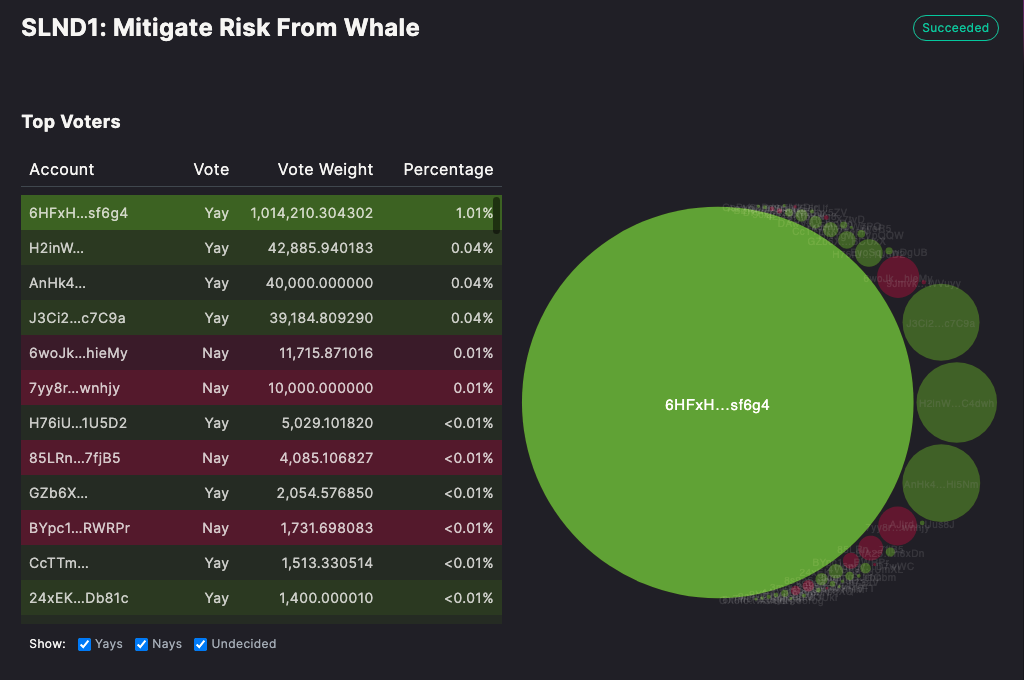Click the large 6HFxH...sf6g4 voter bubble
This screenshot has height=680, width=1024.
point(717,405)
